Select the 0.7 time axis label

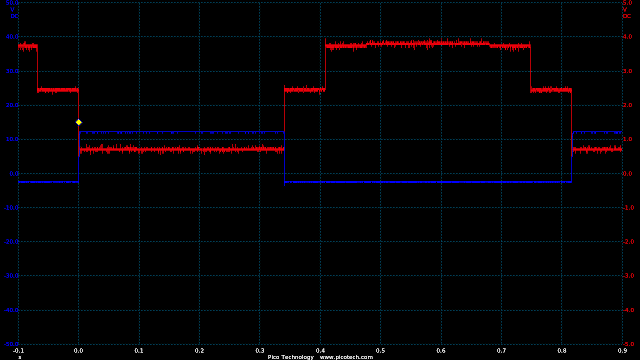[501, 351]
